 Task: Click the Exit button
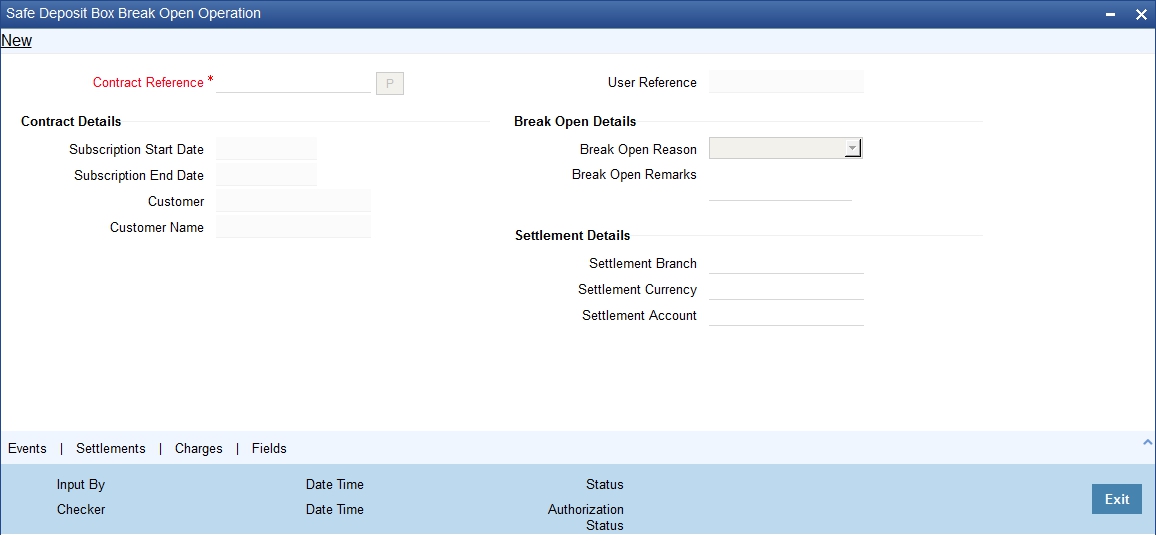(1117, 499)
